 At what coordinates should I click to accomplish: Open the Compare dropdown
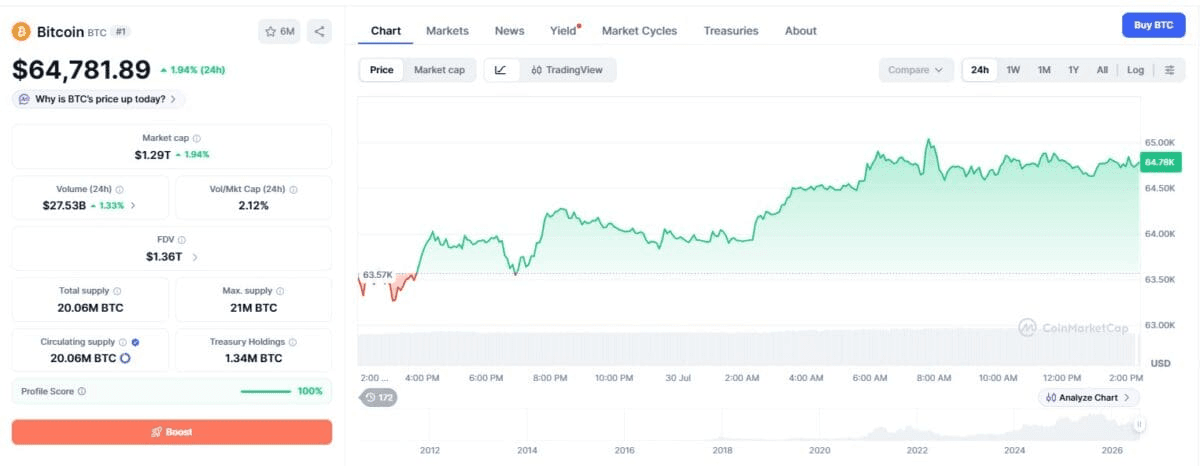tap(916, 70)
